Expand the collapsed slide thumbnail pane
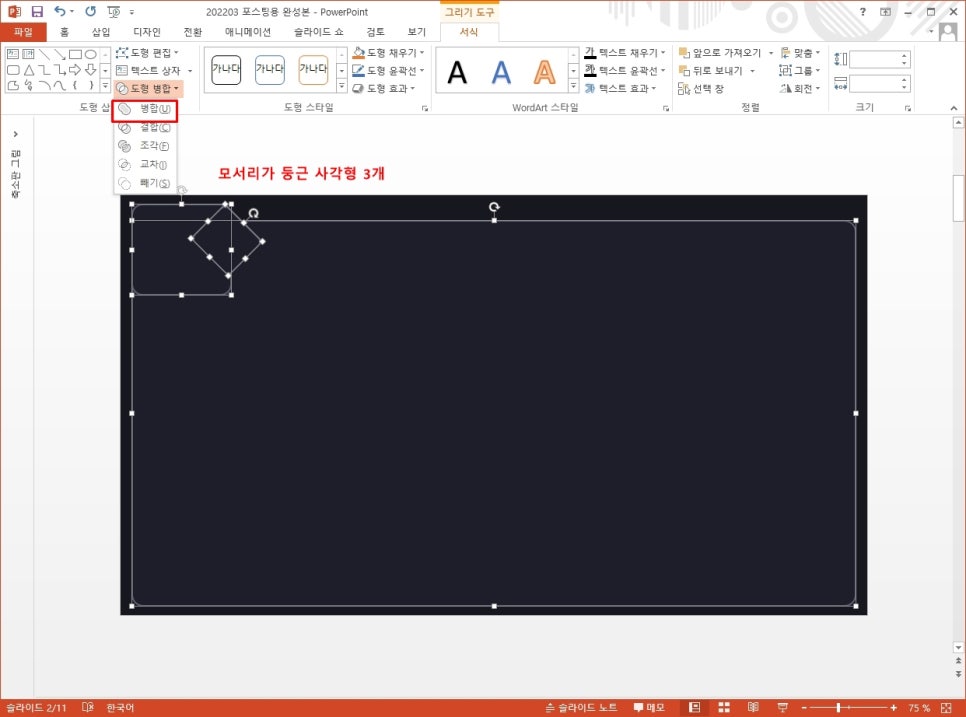This screenshot has width=966, height=717. tap(15, 134)
